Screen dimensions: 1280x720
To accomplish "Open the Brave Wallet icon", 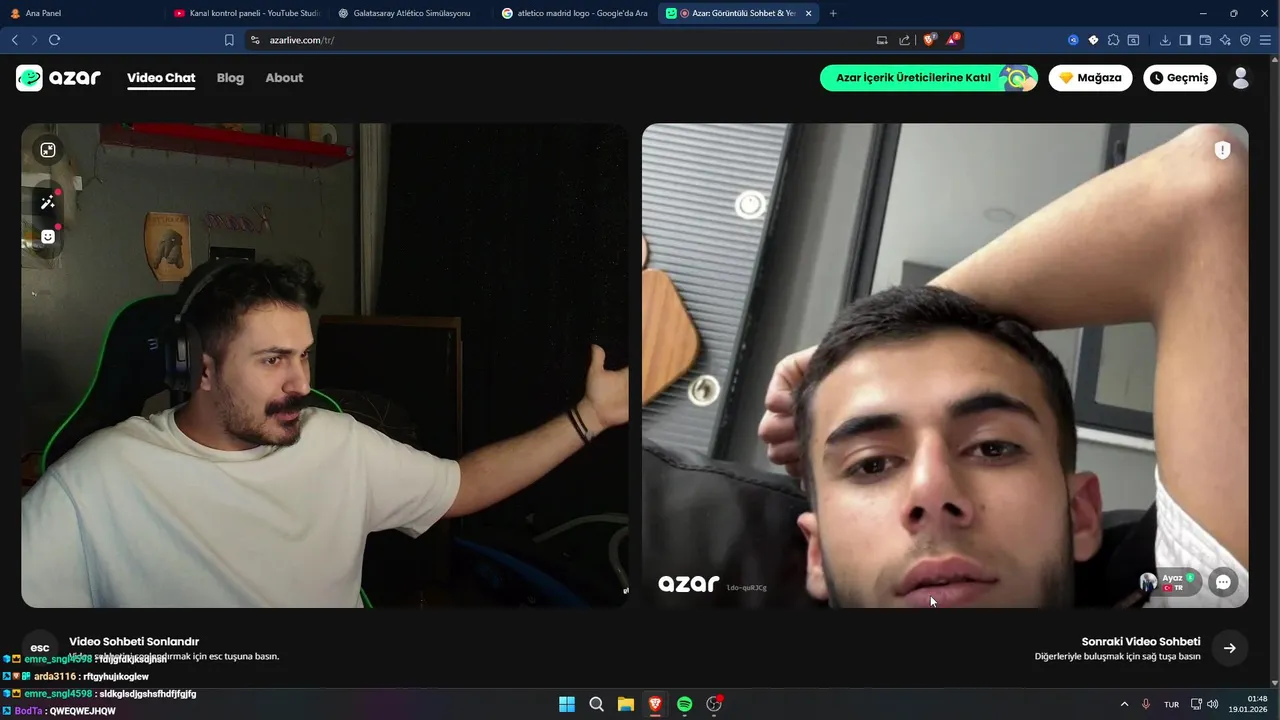I will pyautogui.click(x=1205, y=40).
